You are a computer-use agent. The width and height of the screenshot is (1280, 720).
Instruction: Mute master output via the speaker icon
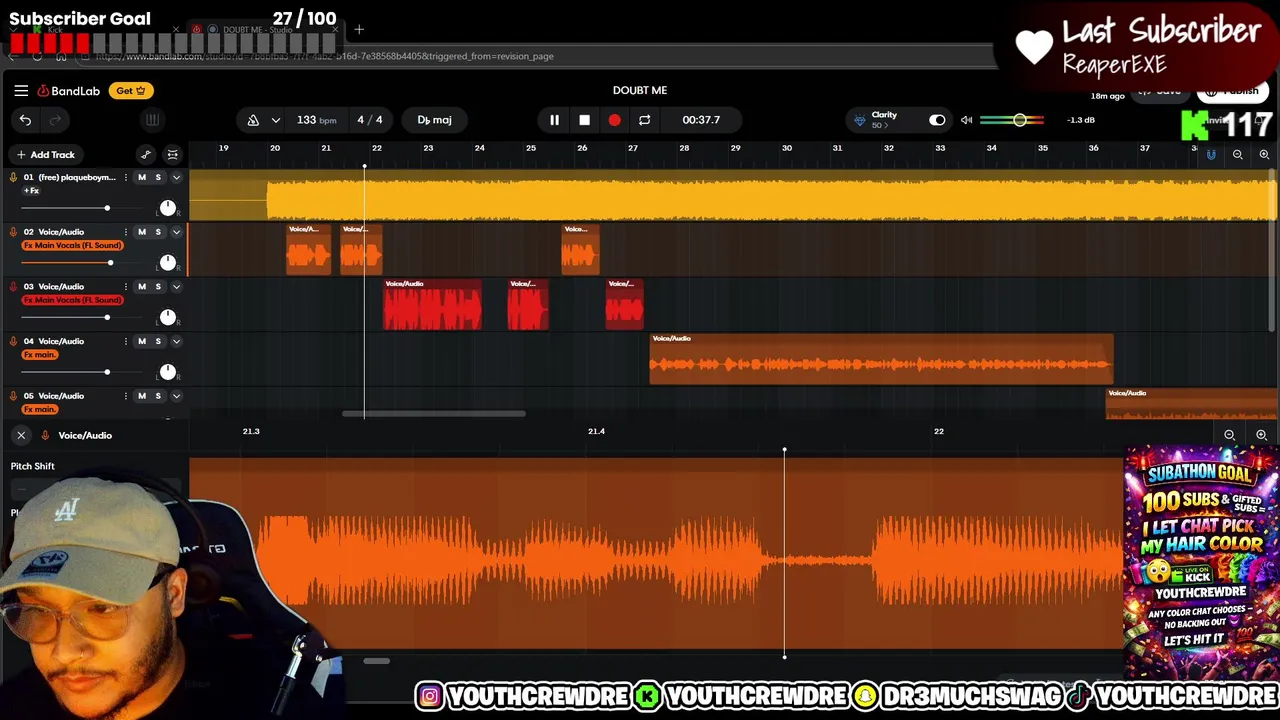[x=966, y=120]
